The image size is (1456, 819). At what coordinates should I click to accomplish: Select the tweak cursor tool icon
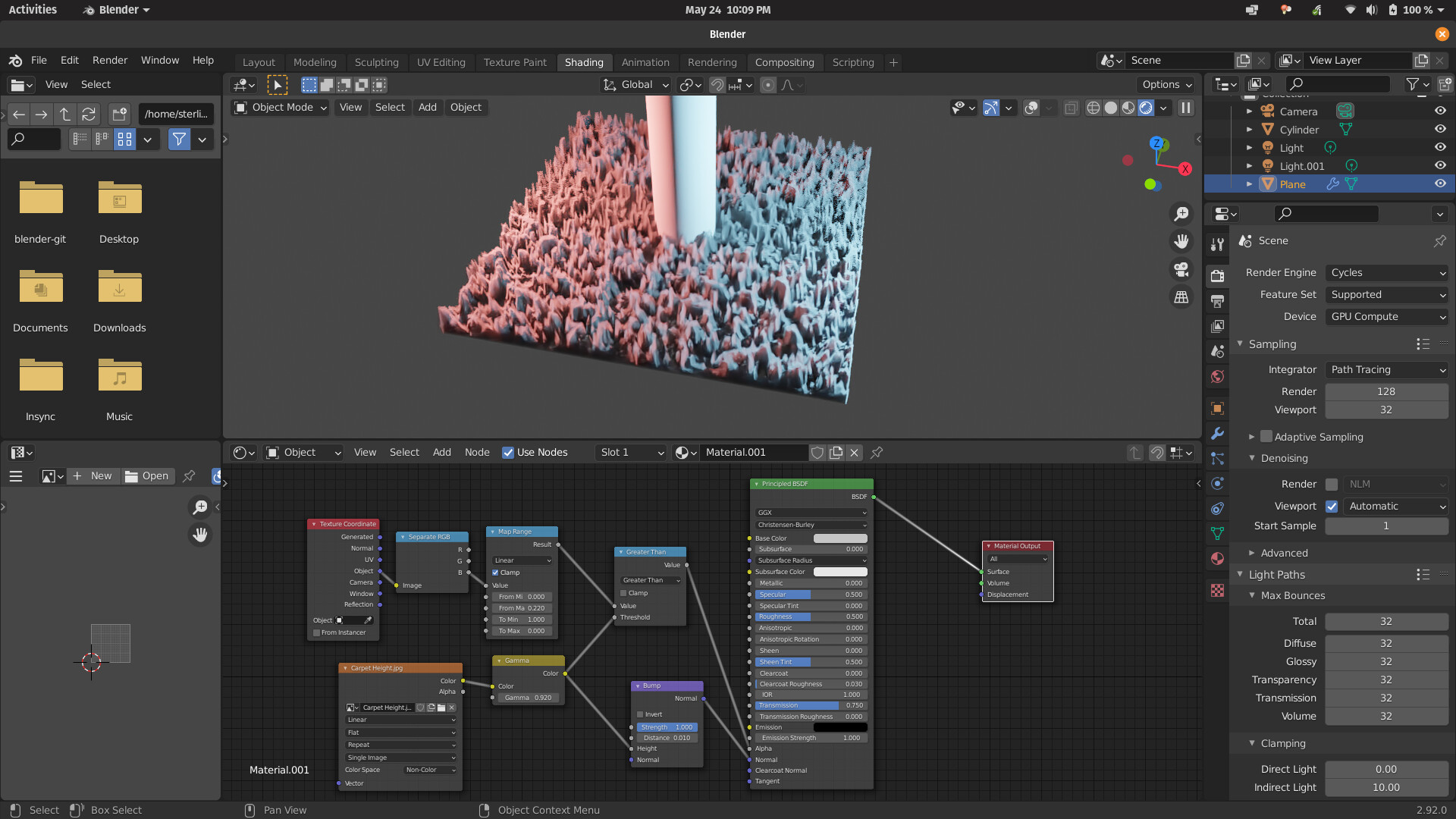[x=278, y=85]
